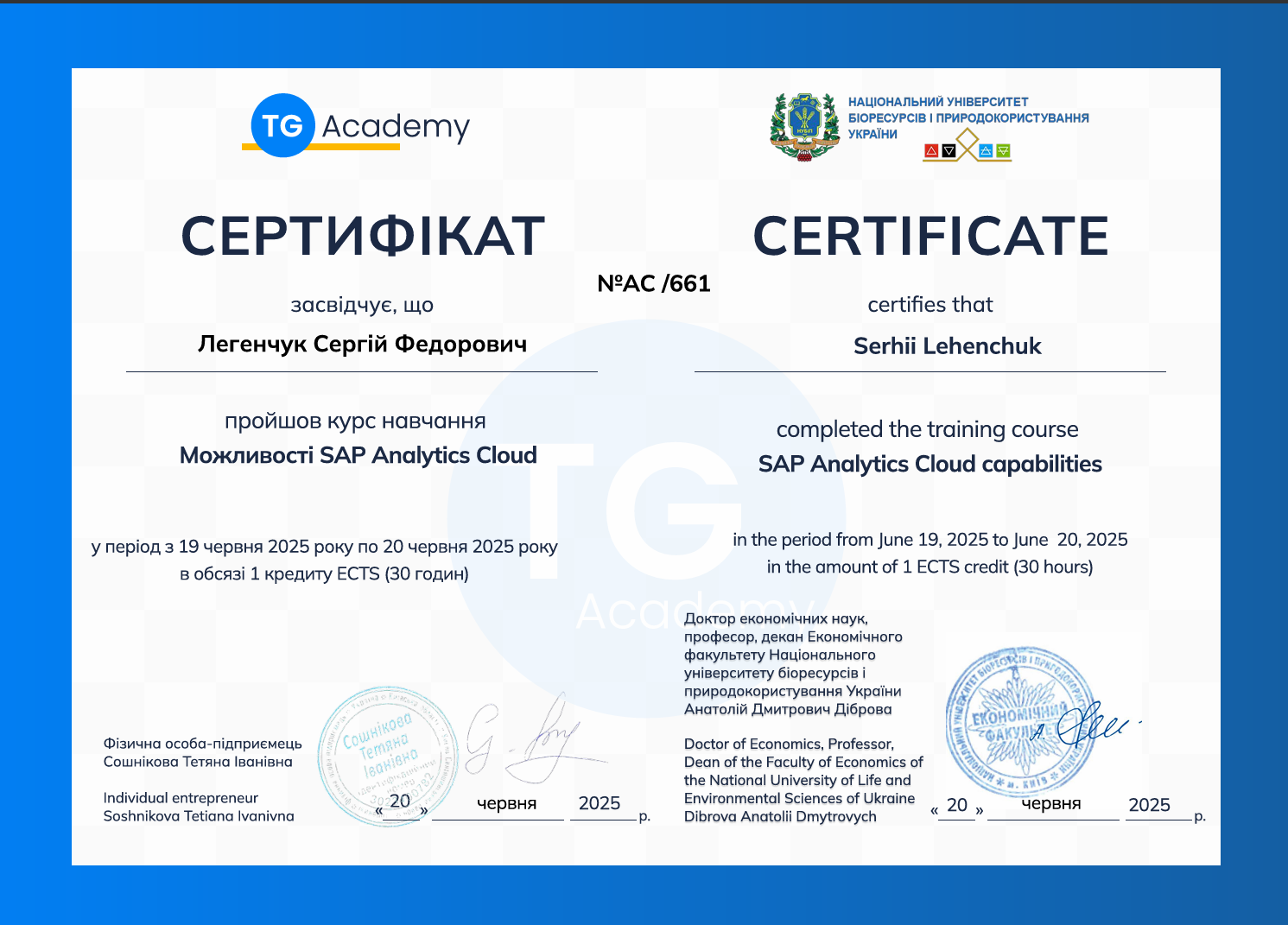
Task: Click the left date year 2025 beside green stamp
Action: (600, 803)
